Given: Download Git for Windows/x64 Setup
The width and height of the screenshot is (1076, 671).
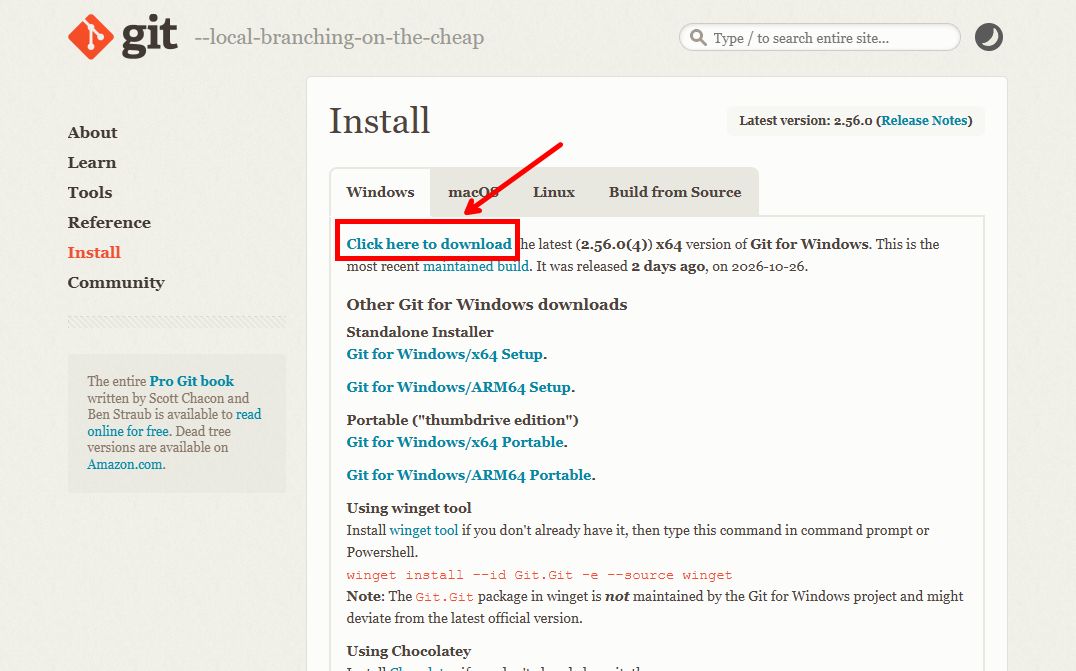Looking at the screenshot, I should coord(445,354).
